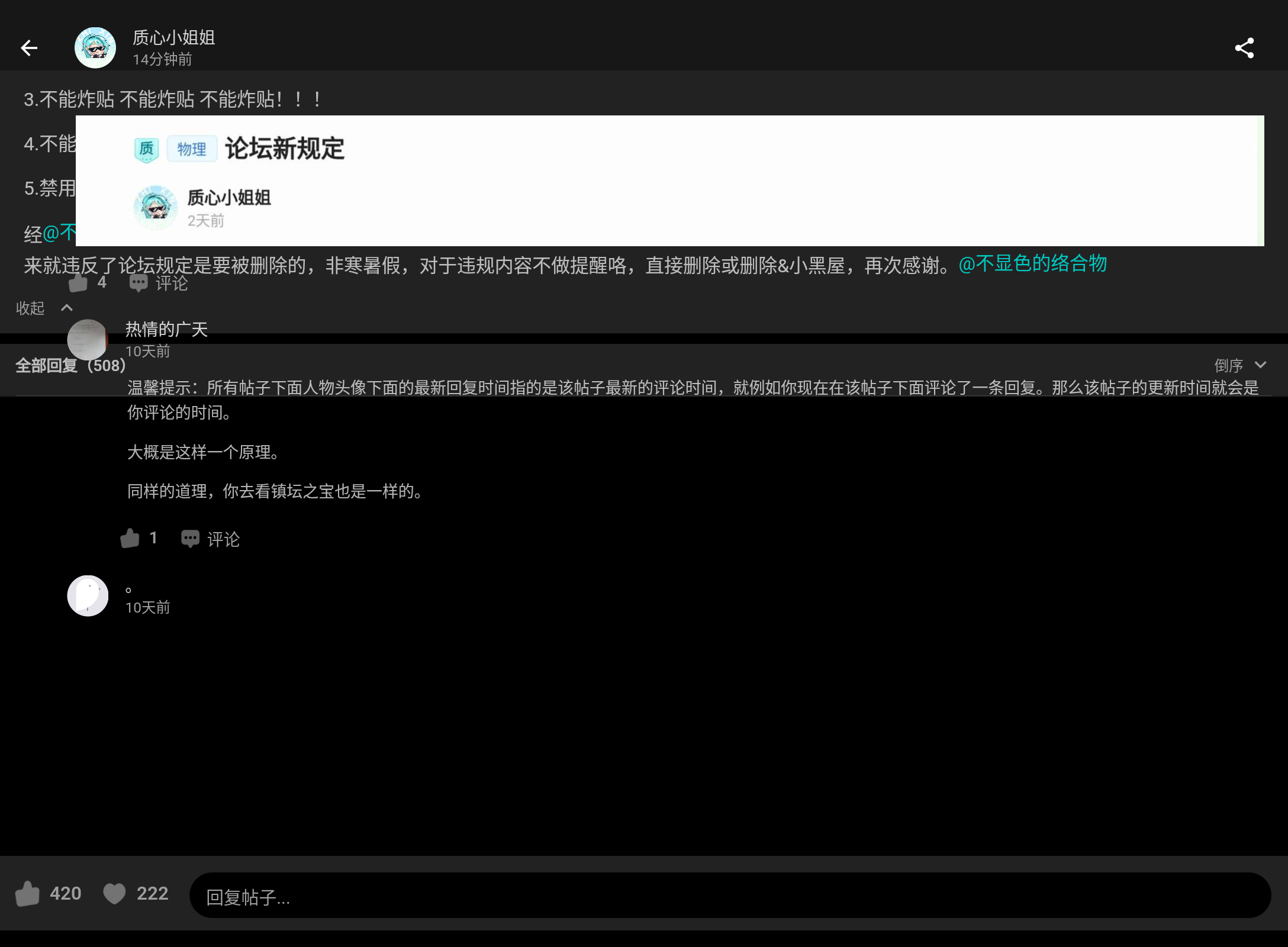
Task: Go back with the arrow icon
Action: (x=29, y=48)
